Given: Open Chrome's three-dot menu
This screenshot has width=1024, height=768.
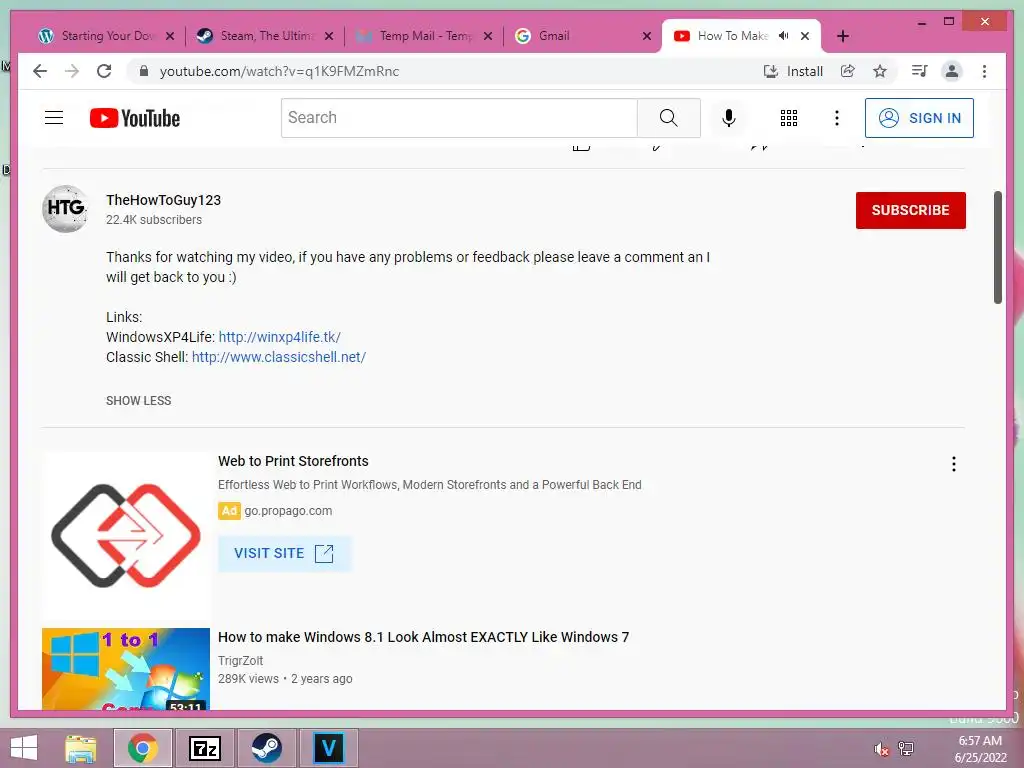Looking at the screenshot, I should point(984,71).
